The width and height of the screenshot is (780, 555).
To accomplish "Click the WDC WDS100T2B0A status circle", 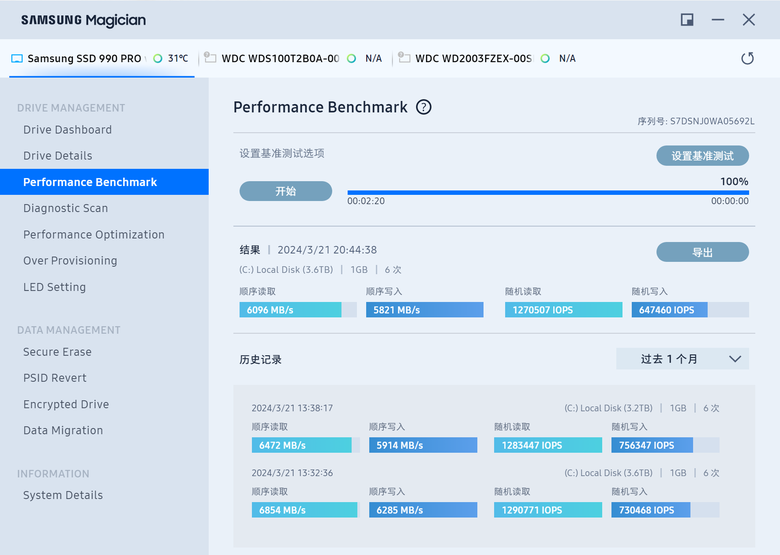I will (x=351, y=59).
